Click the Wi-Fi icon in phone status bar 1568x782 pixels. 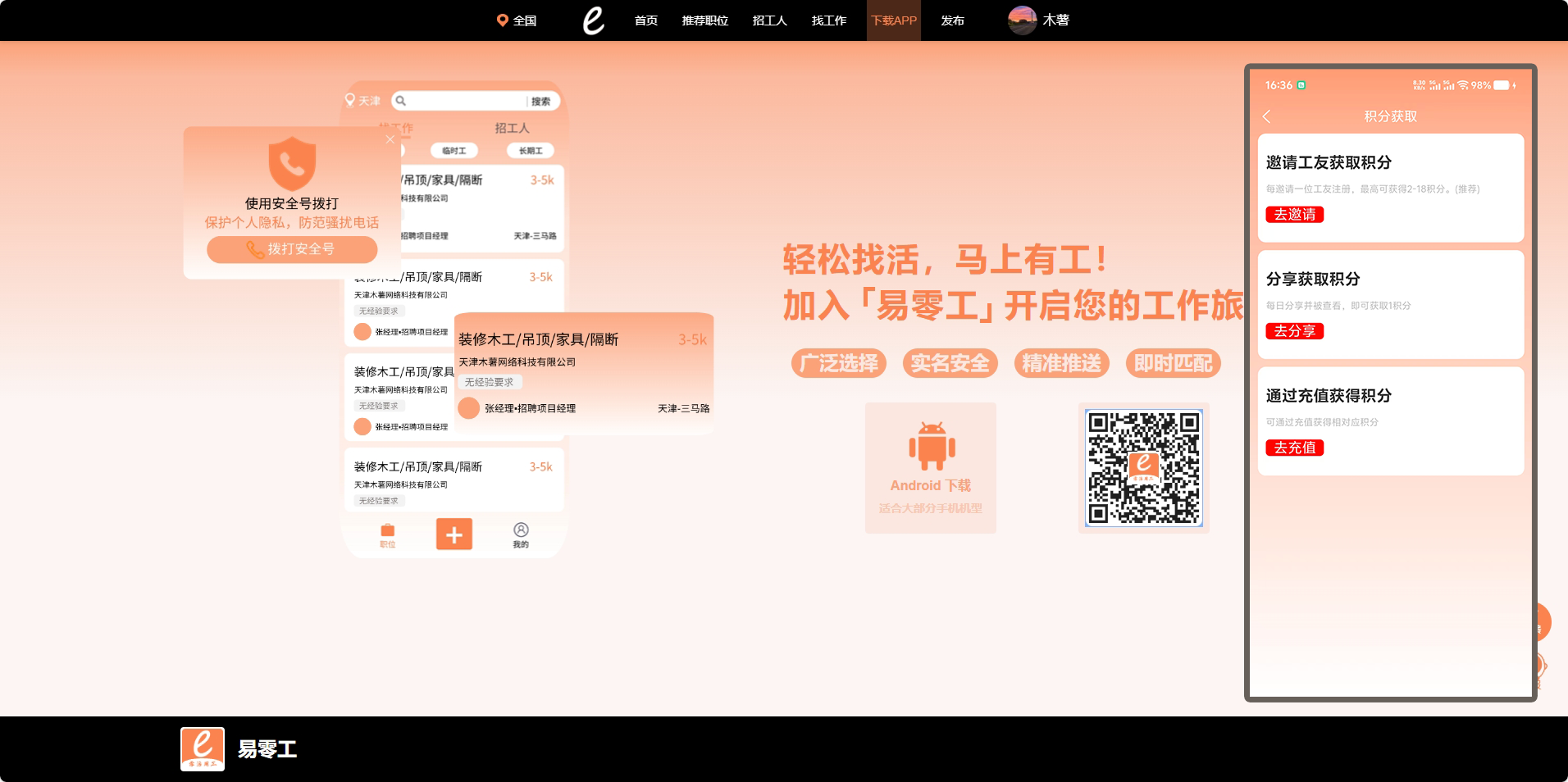[1463, 85]
